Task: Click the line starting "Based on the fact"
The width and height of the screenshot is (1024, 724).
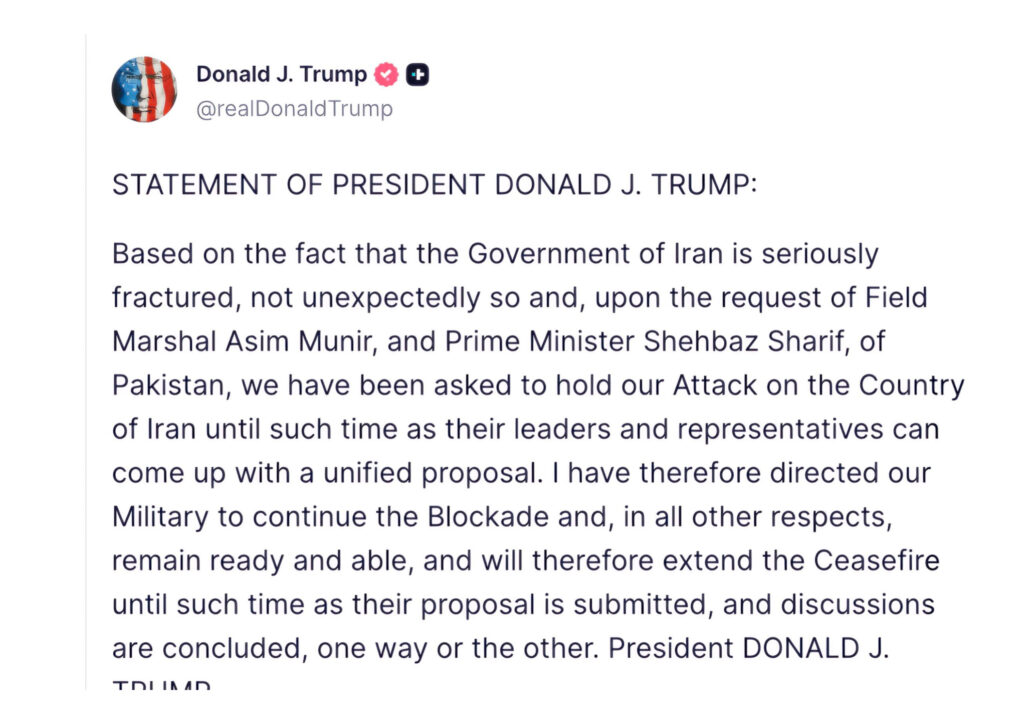Action: point(495,254)
